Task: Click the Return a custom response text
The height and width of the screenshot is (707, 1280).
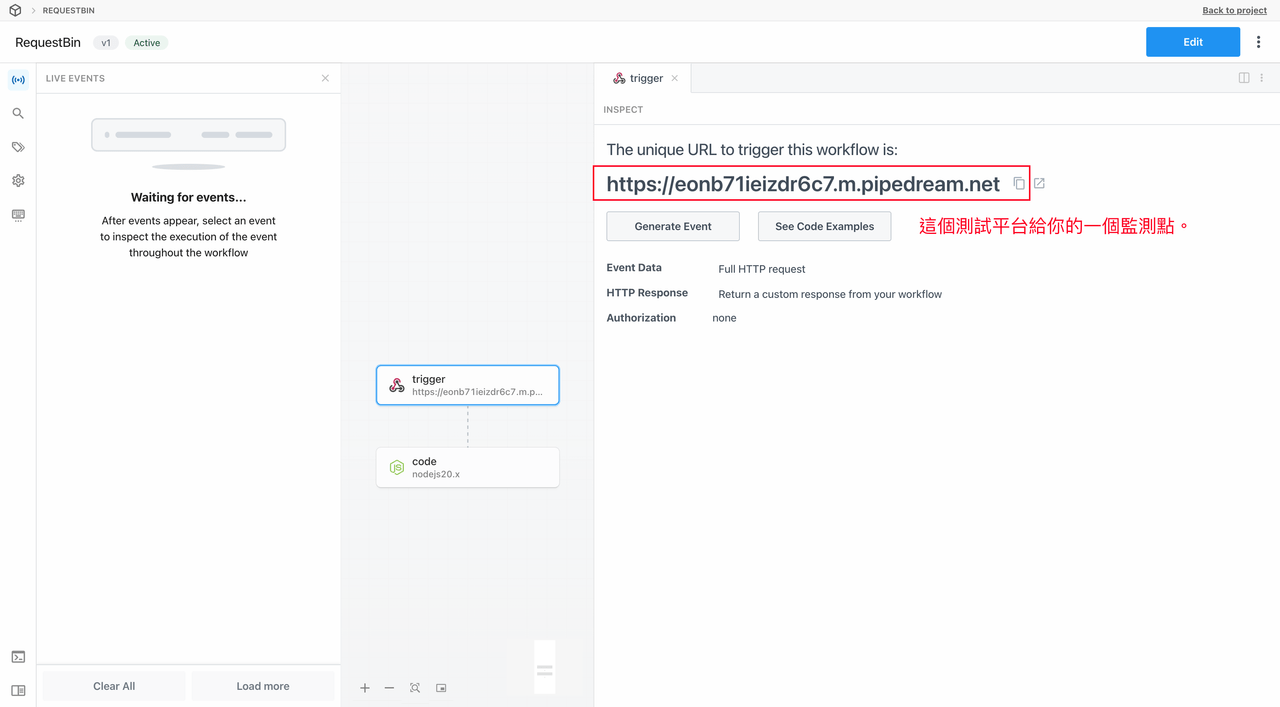Action: (830, 294)
